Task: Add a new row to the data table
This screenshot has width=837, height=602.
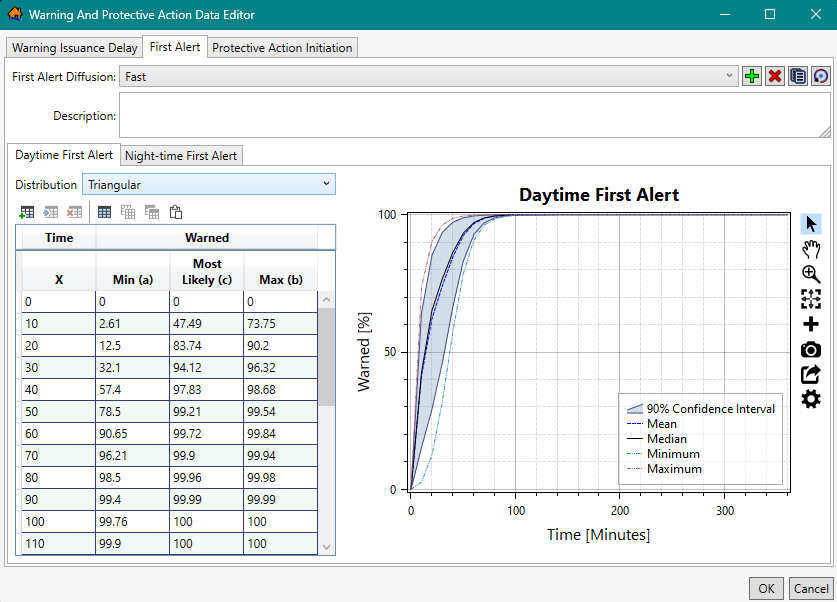Action: point(27,212)
